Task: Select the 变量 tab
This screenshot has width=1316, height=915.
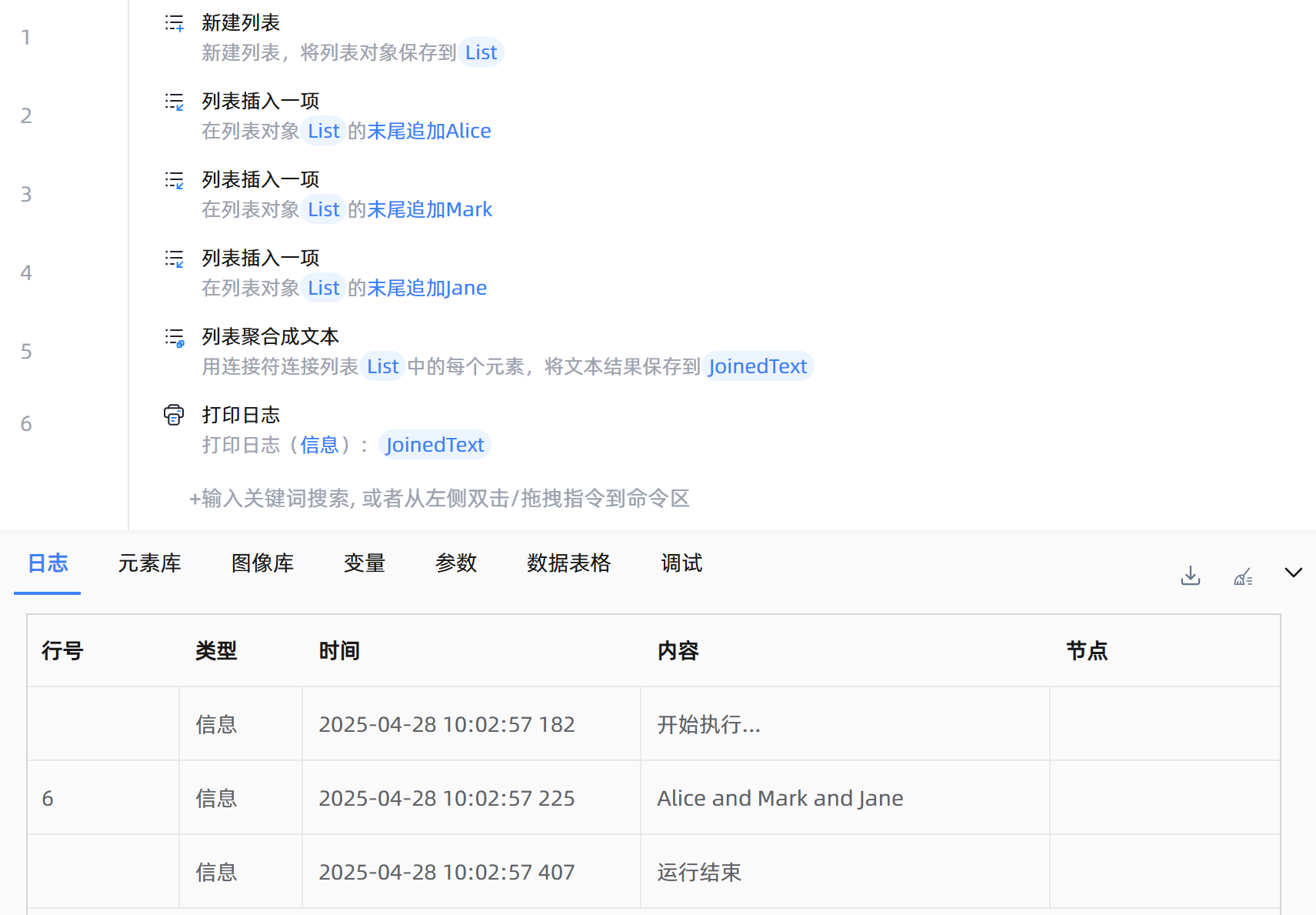Action: point(364,563)
